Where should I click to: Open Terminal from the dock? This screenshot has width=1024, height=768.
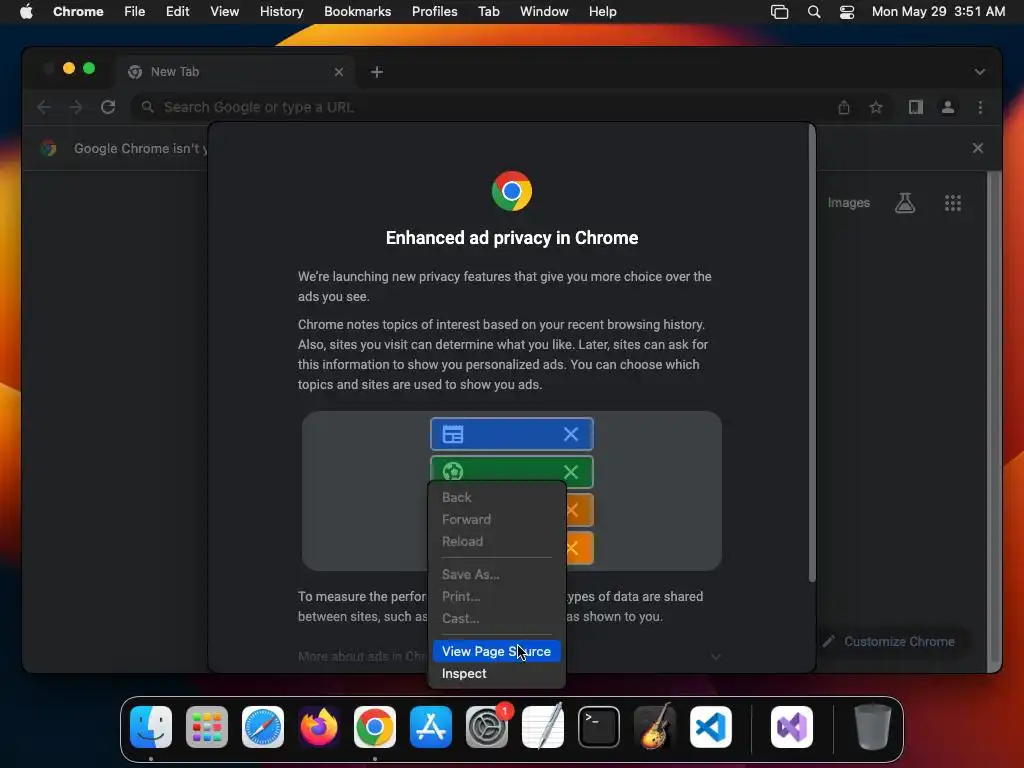(599, 727)
